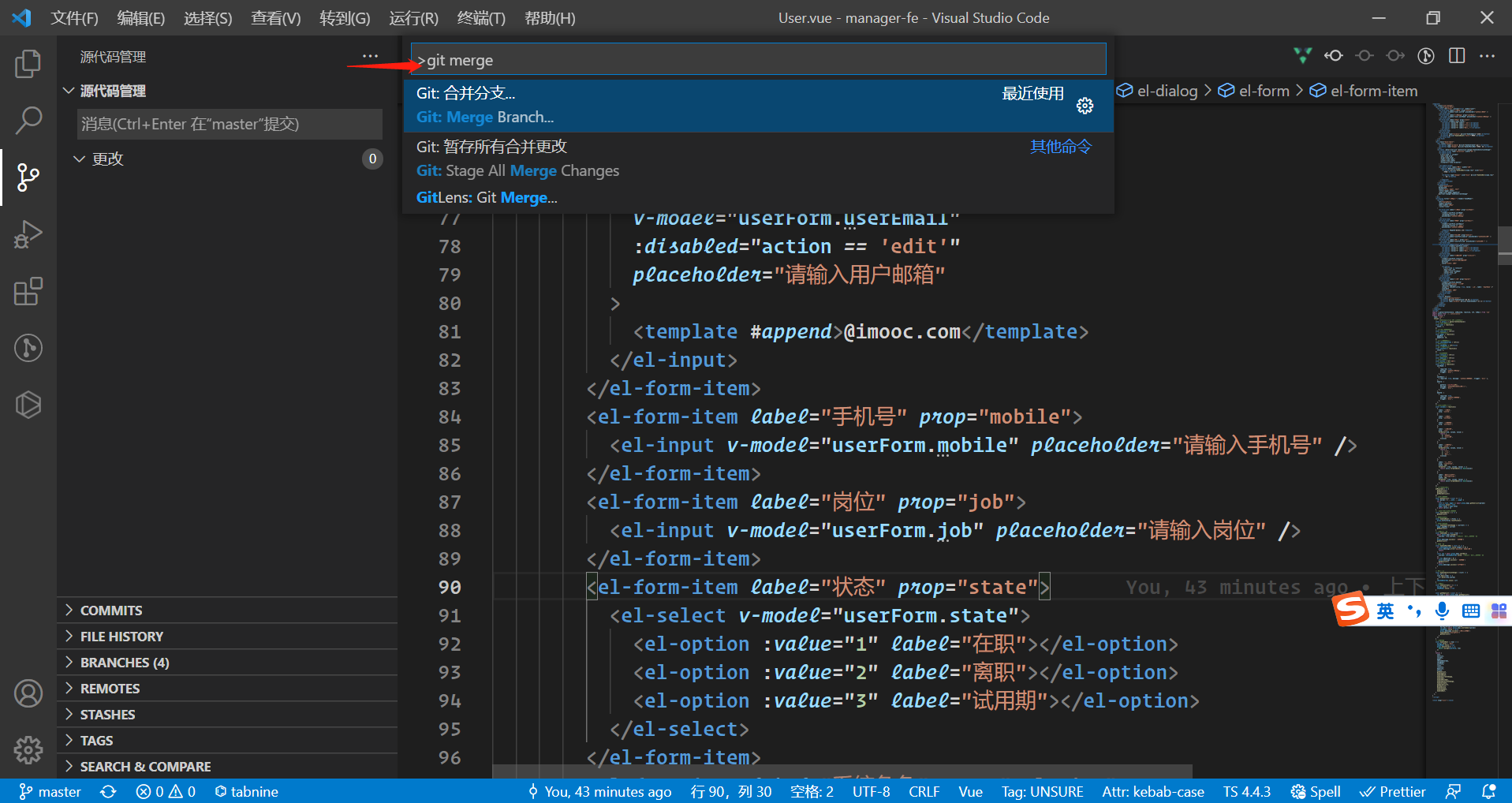Open the Search view in activity bar

(28, 121)
